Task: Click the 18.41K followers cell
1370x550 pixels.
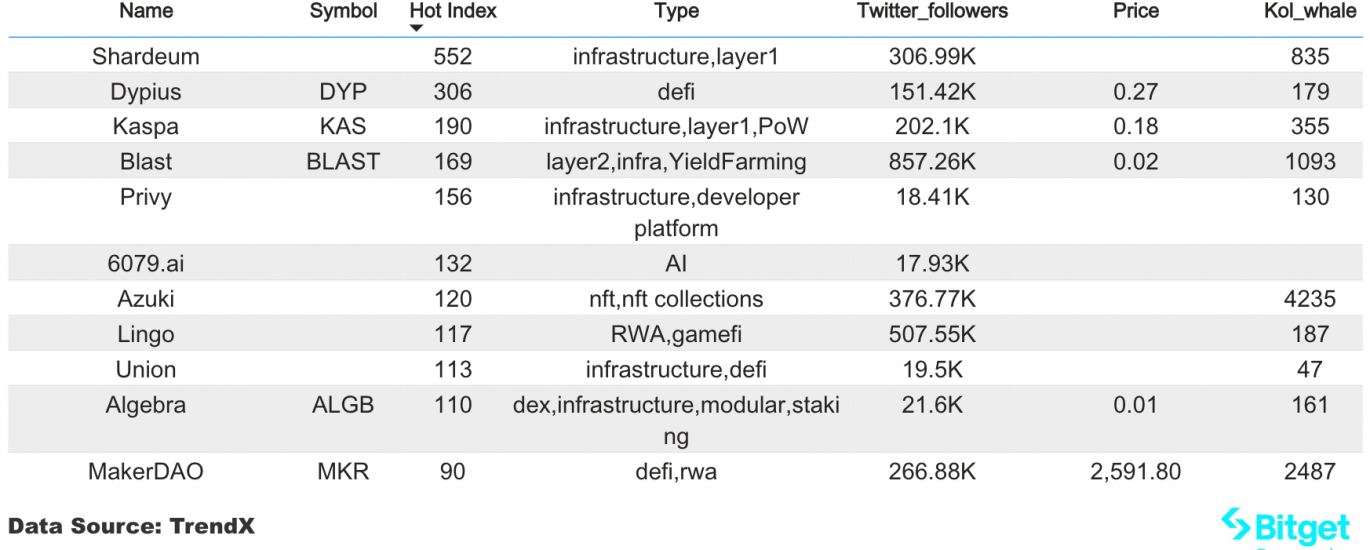Action: (932, 197)
